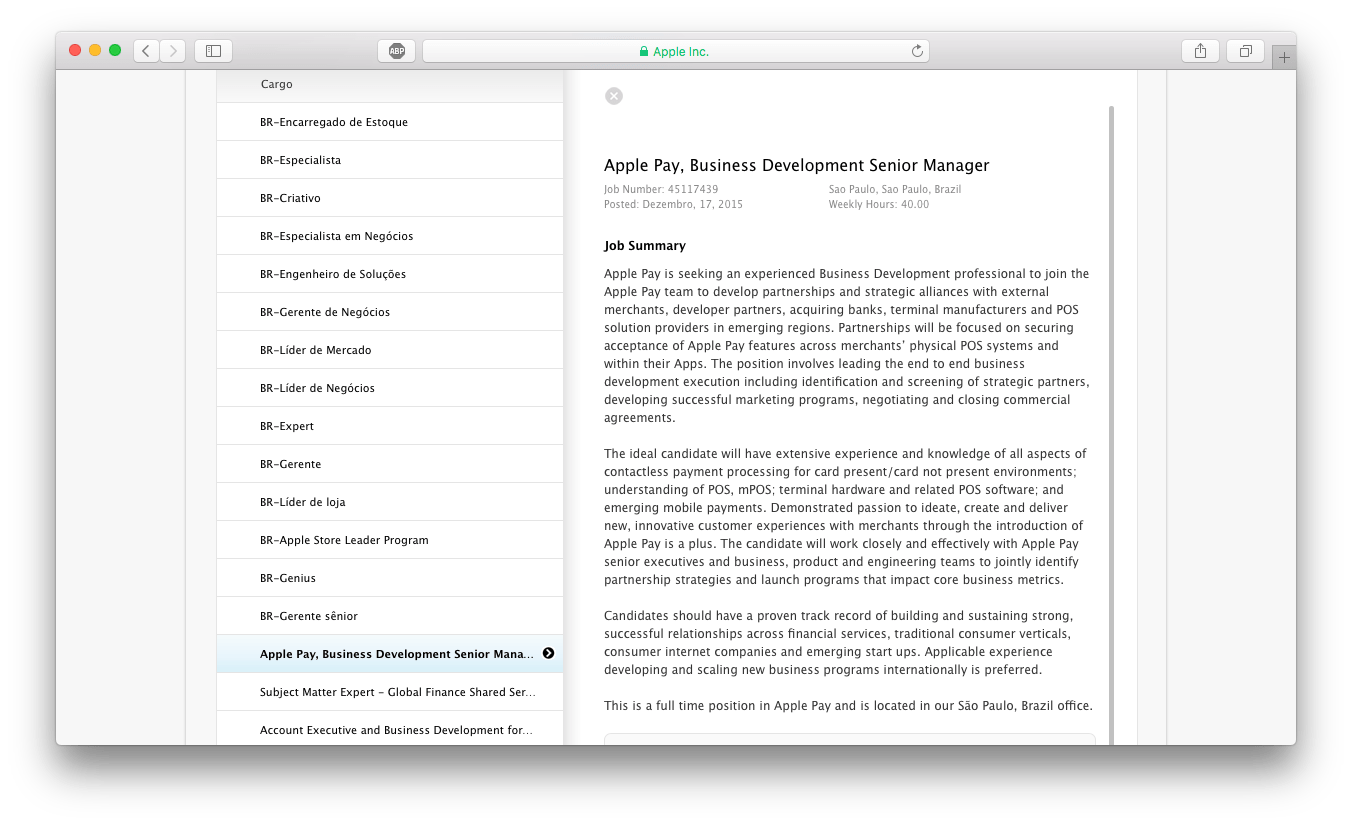Toggle the Safari sidebar button
Screen dimensions: 1352x825
click(213, 51)
